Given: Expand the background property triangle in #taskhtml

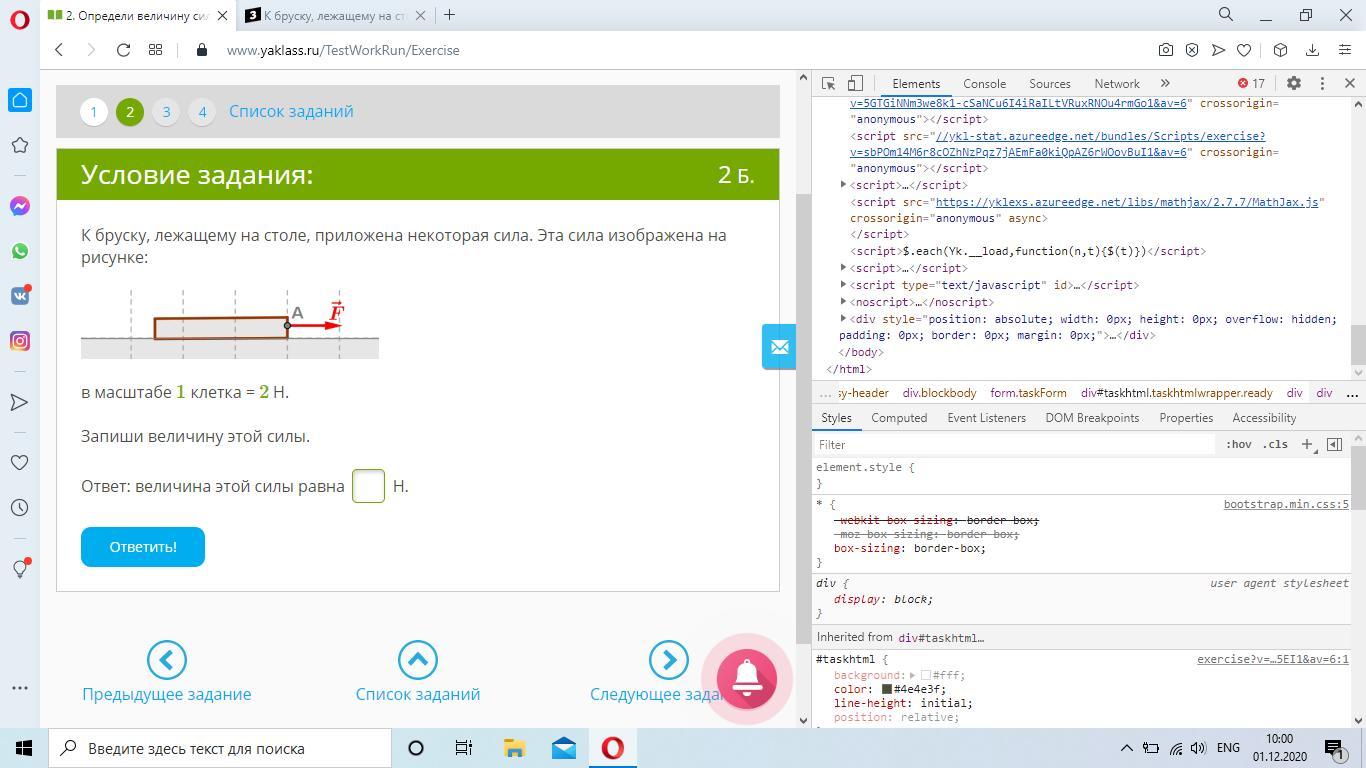Looking at the screenshot, I should click(x=912, y=676).
